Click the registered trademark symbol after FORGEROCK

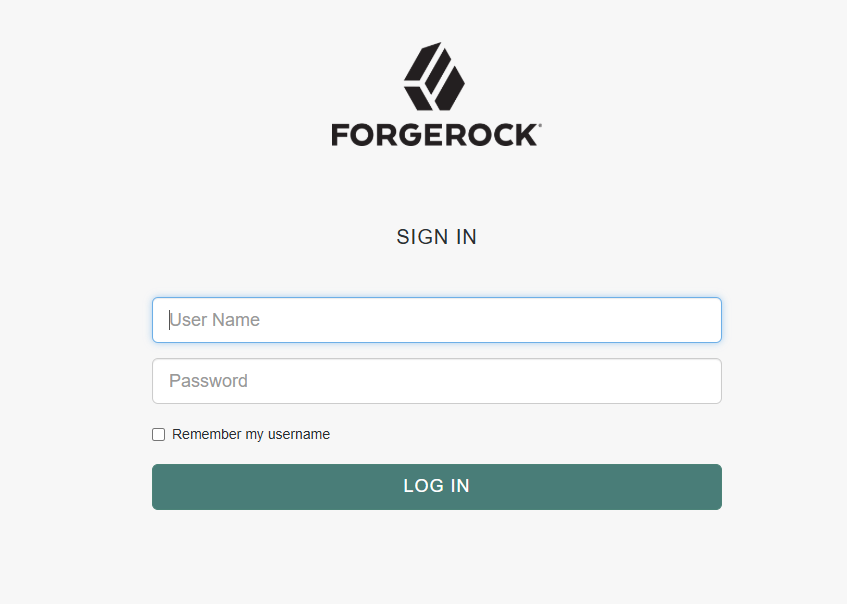(x=540, y=126)
